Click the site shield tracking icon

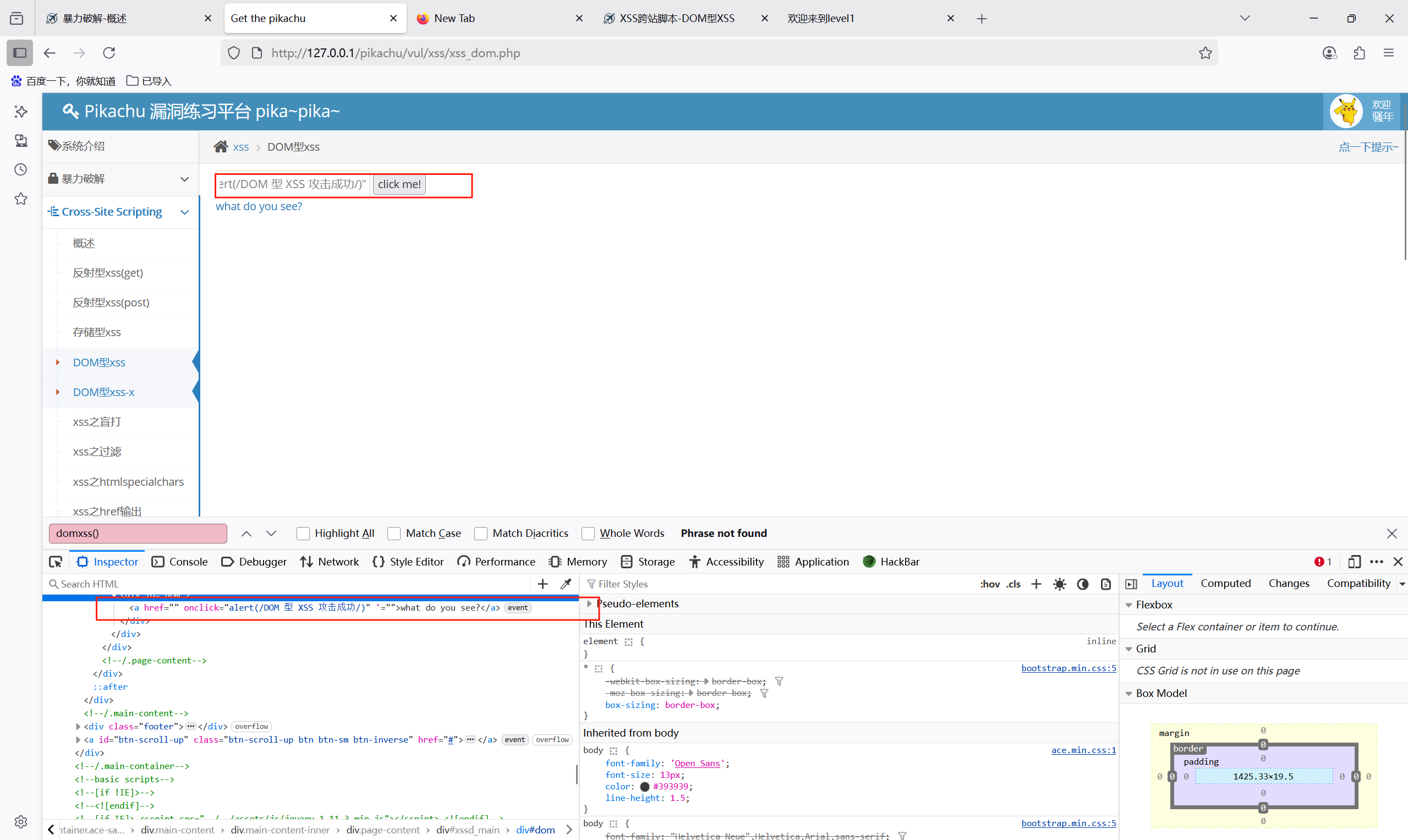tap(234, 53)
